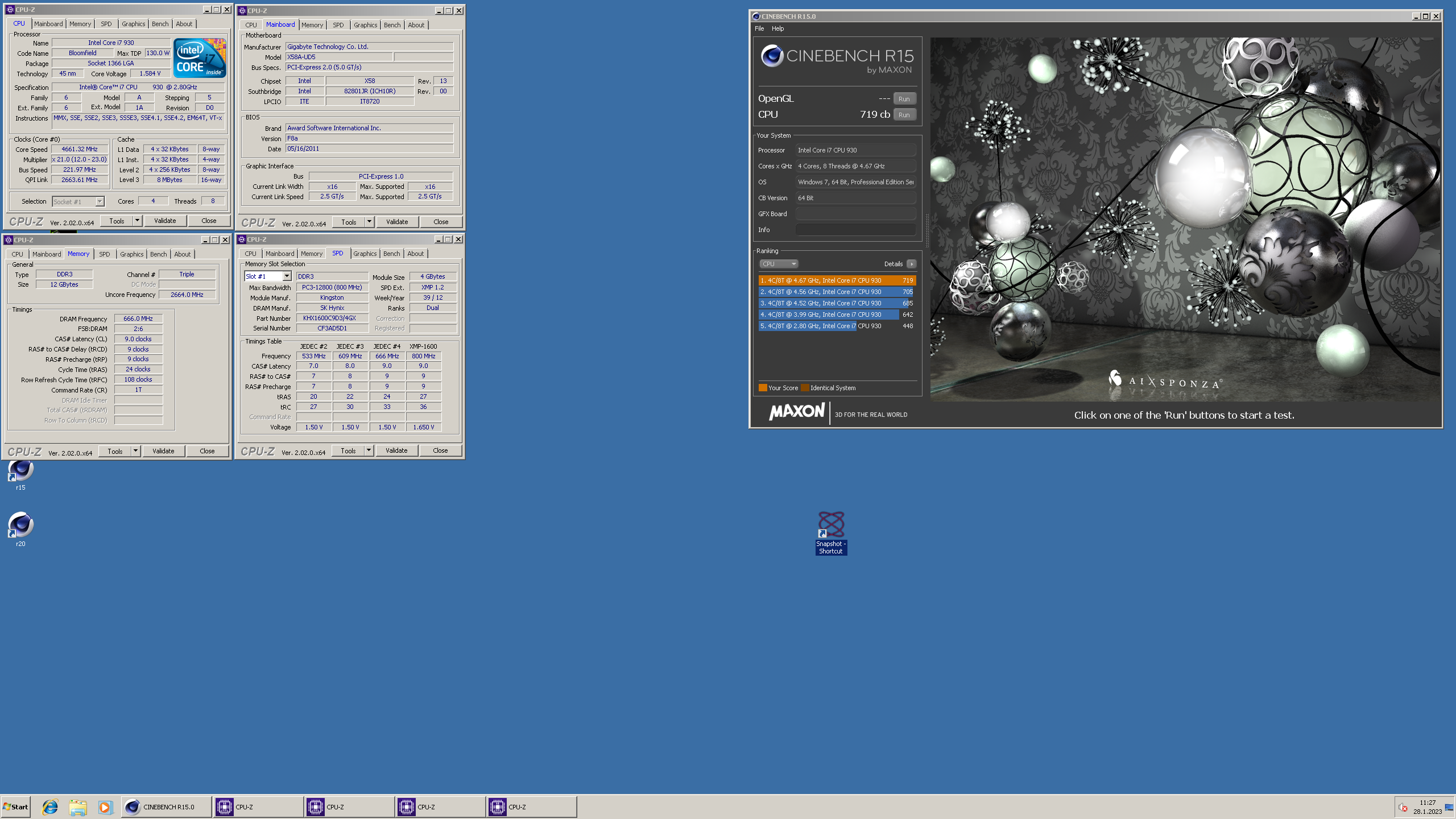Click the orange Your Score legend swatch
Viewport: 1456px width, 819px height.
click(x=763, y=388)
